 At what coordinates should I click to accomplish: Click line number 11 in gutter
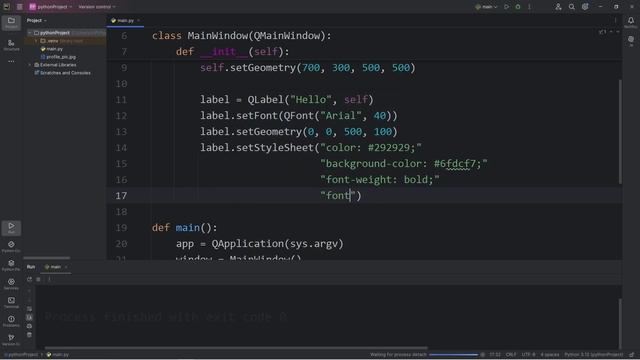[x=121, y=100]
